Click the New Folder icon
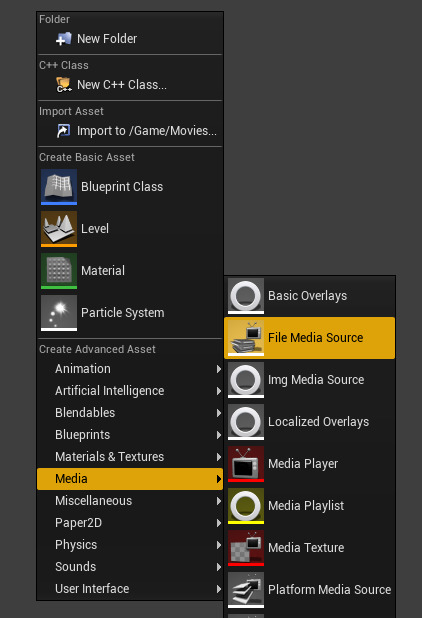 [x=63, y=39]
